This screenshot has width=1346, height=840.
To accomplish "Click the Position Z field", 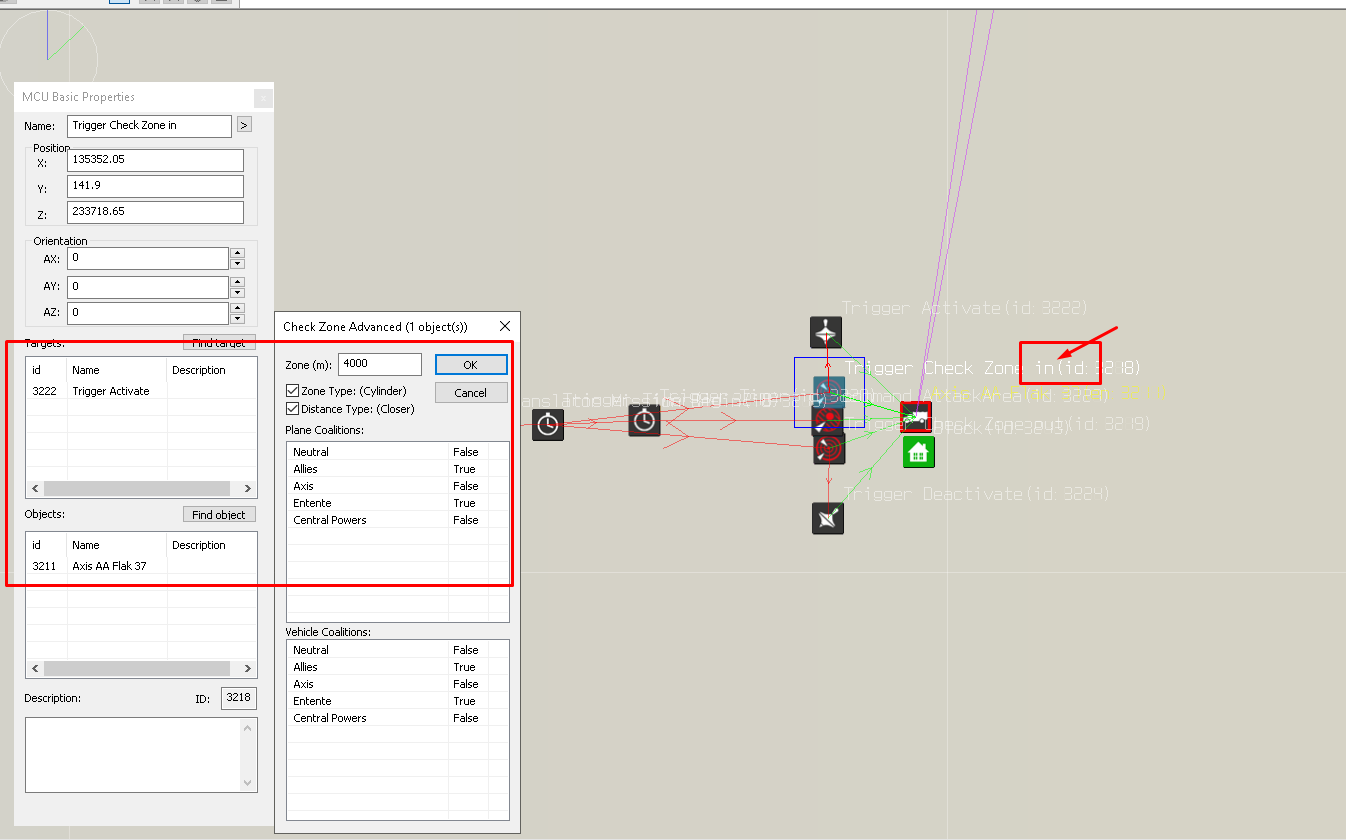I will click(x=156, y=212).
